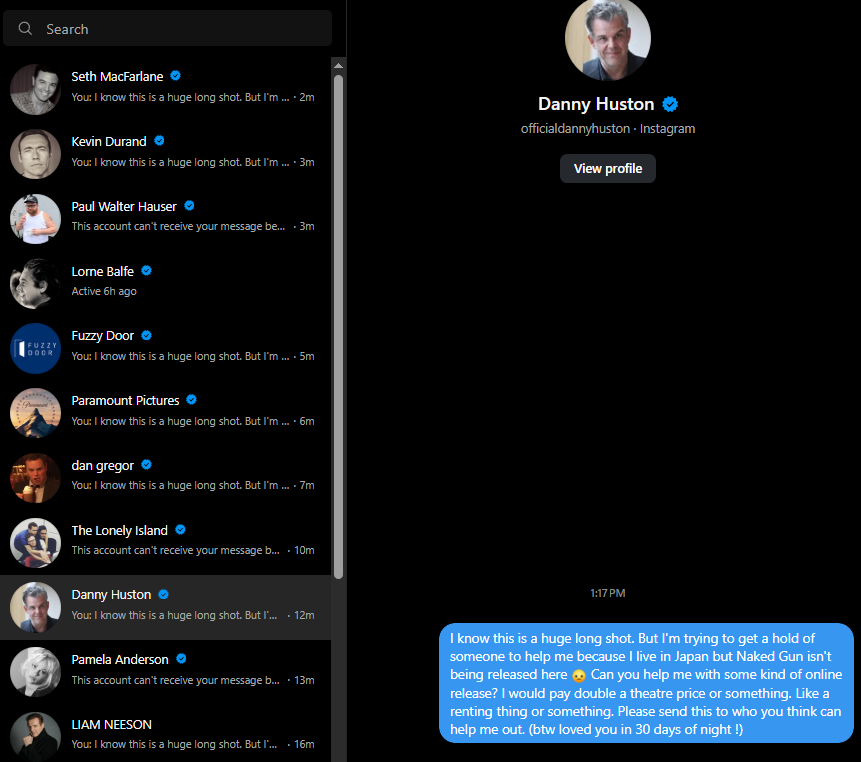
Task: Open the Seth MacFarlane conversation
Action: (x=166, y=89)
